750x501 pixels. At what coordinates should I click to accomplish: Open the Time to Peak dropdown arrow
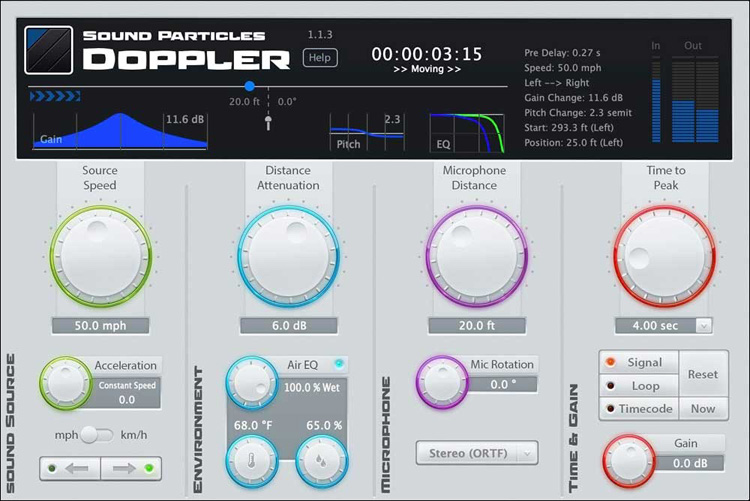coord(703,326)
